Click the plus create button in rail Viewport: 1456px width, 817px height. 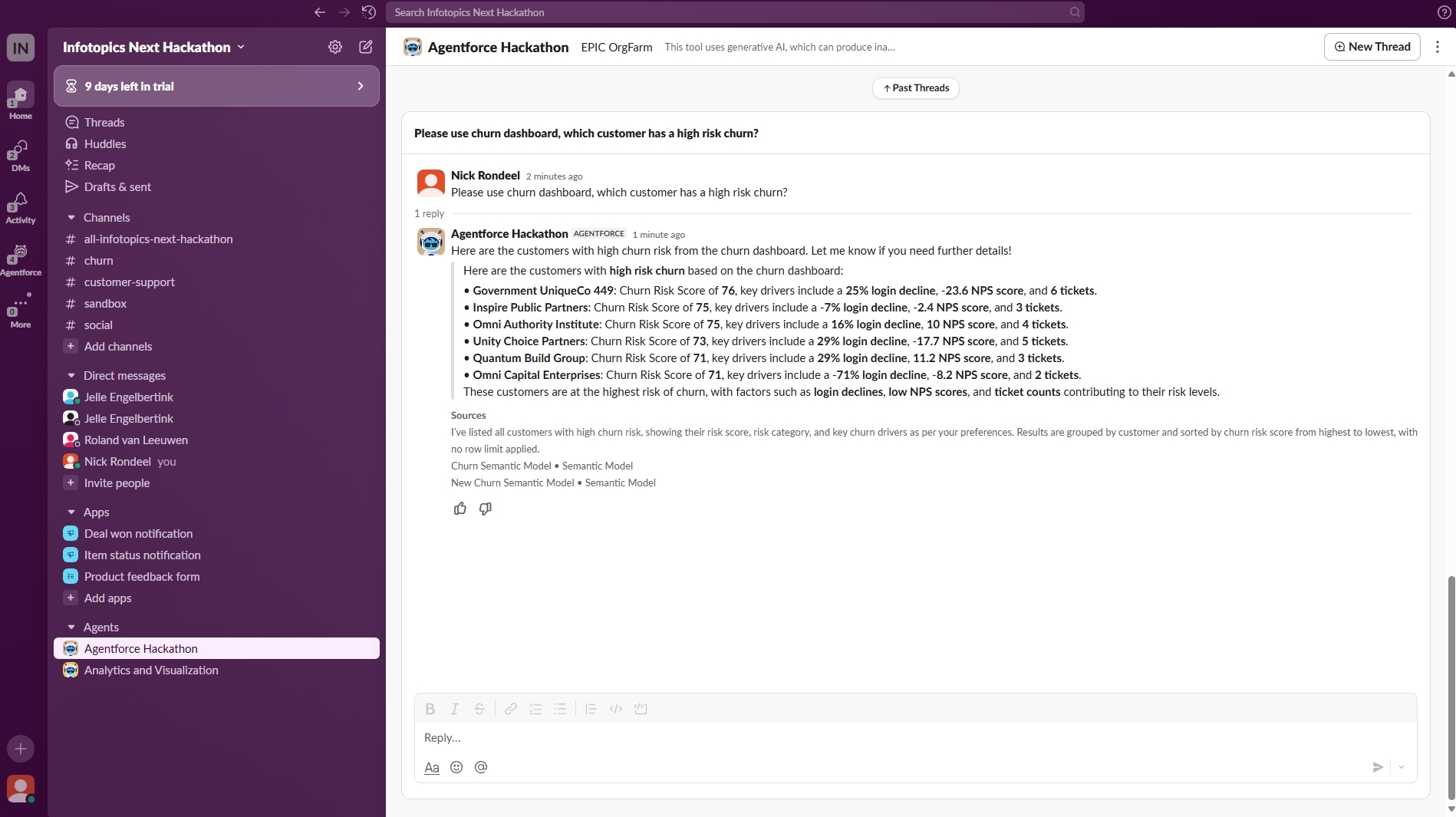(21, 749)
